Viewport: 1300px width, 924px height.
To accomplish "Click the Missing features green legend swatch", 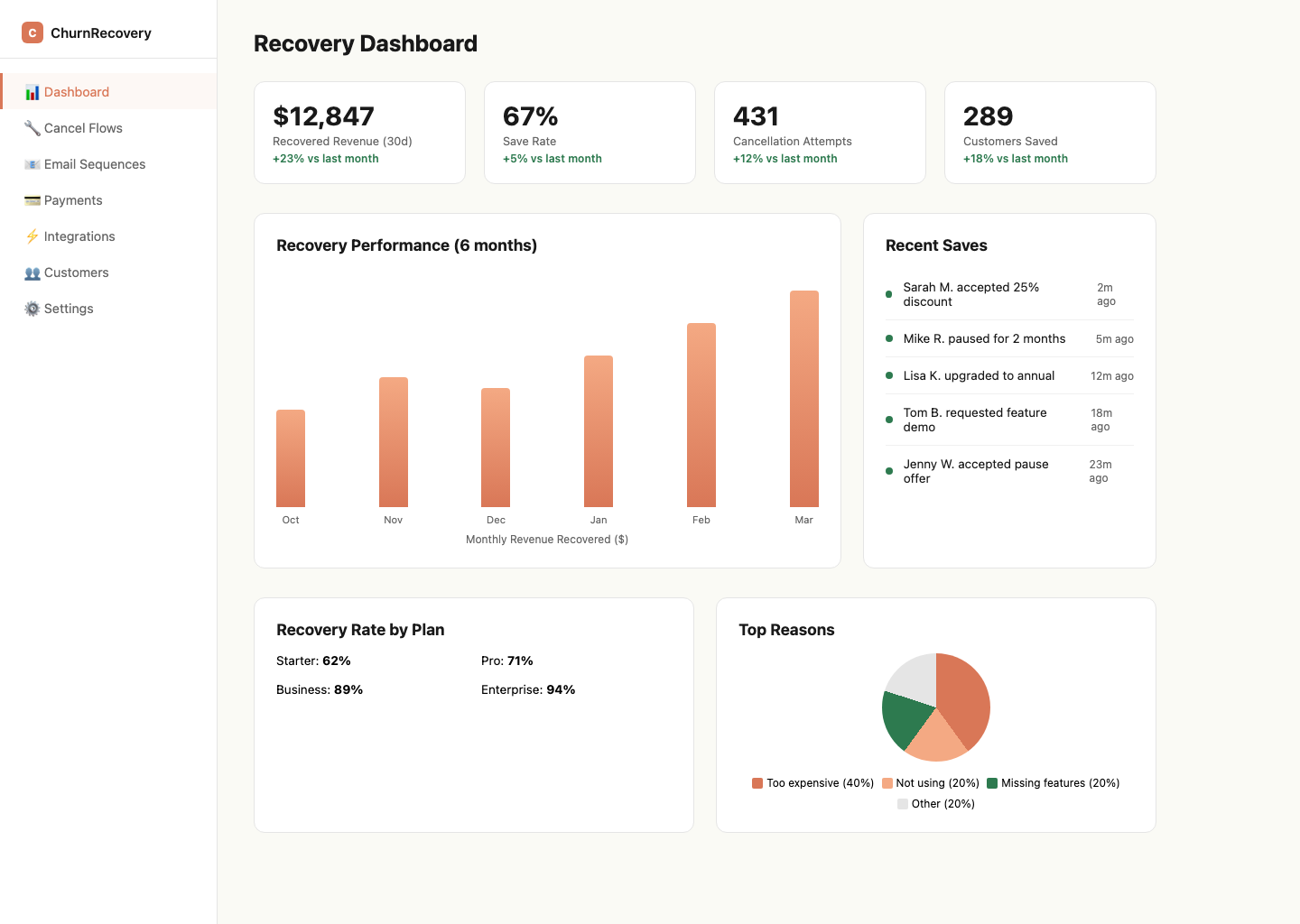I will 992,783.
